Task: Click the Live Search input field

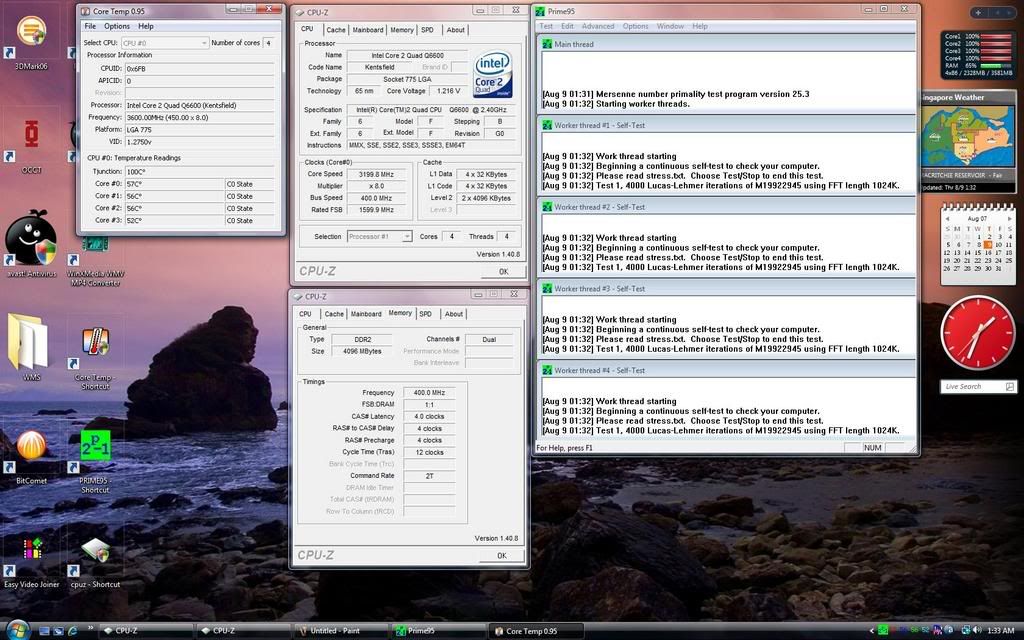Action: click(972, 387)
